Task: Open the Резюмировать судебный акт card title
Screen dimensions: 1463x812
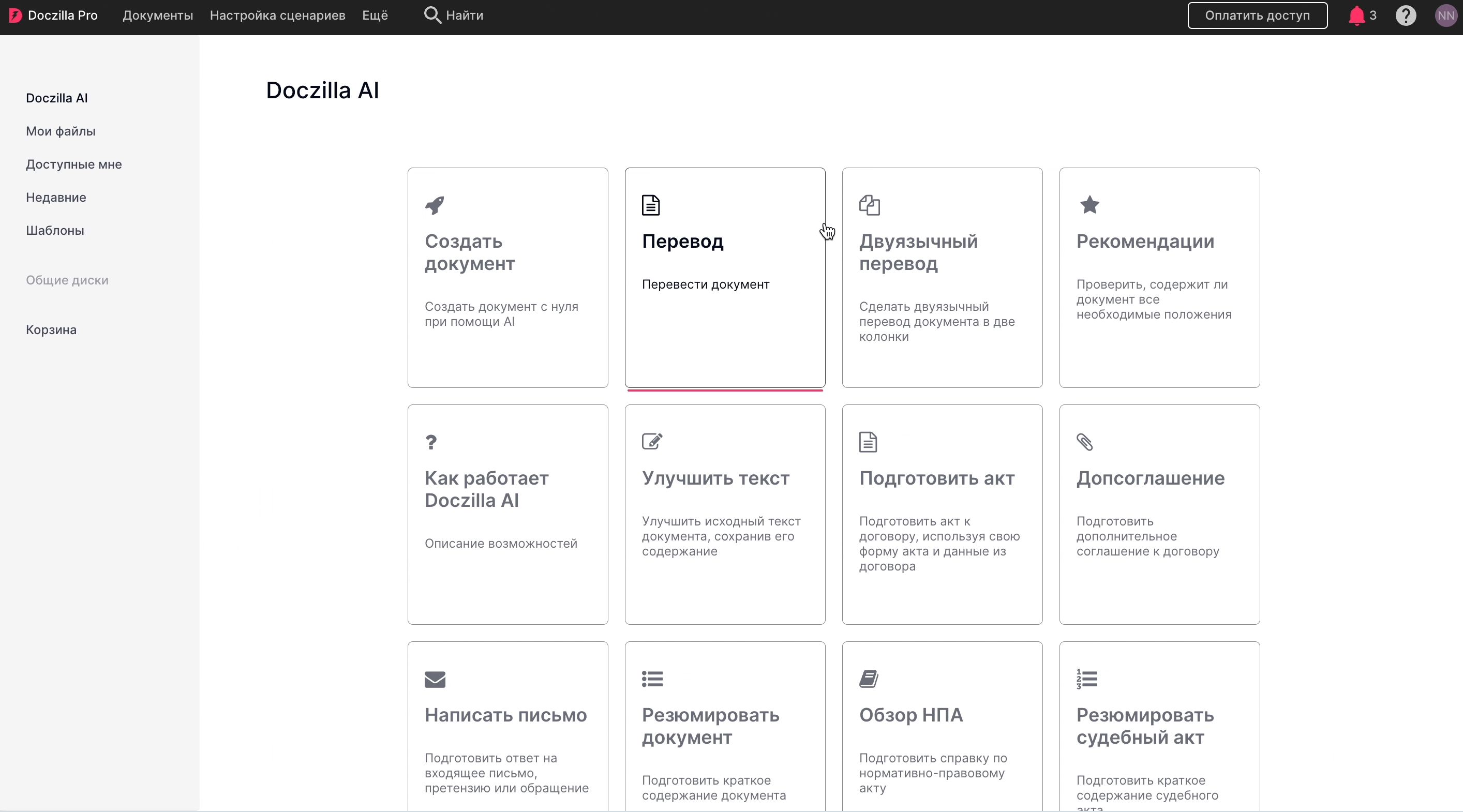Action: pos(1145,726)
